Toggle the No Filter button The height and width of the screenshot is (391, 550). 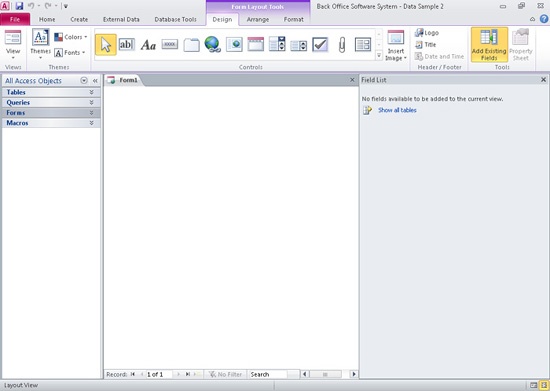click(225, 375)
